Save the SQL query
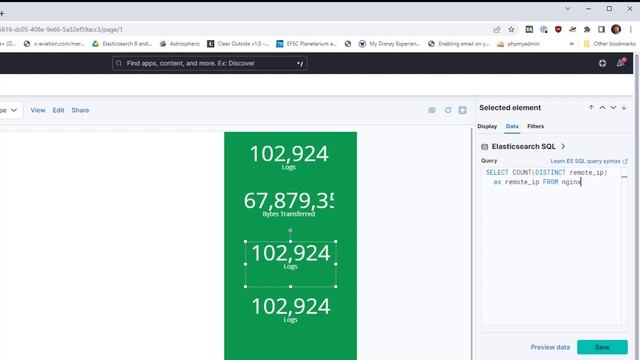Image resolution: width=640 pixels, height=360 pixels. [602, 347]
